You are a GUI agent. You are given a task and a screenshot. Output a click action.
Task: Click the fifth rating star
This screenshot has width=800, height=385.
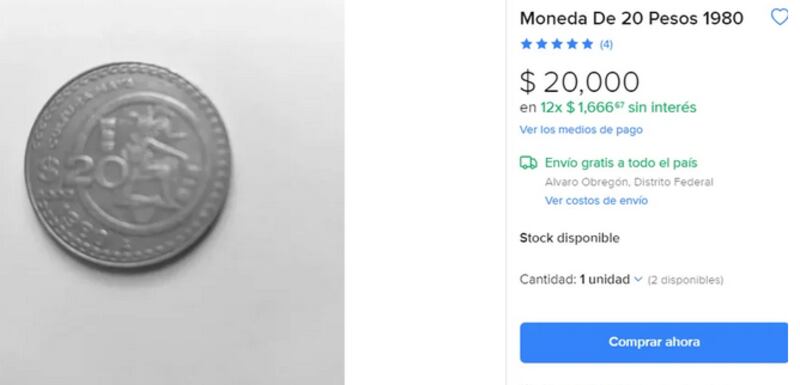pos(588,44)
